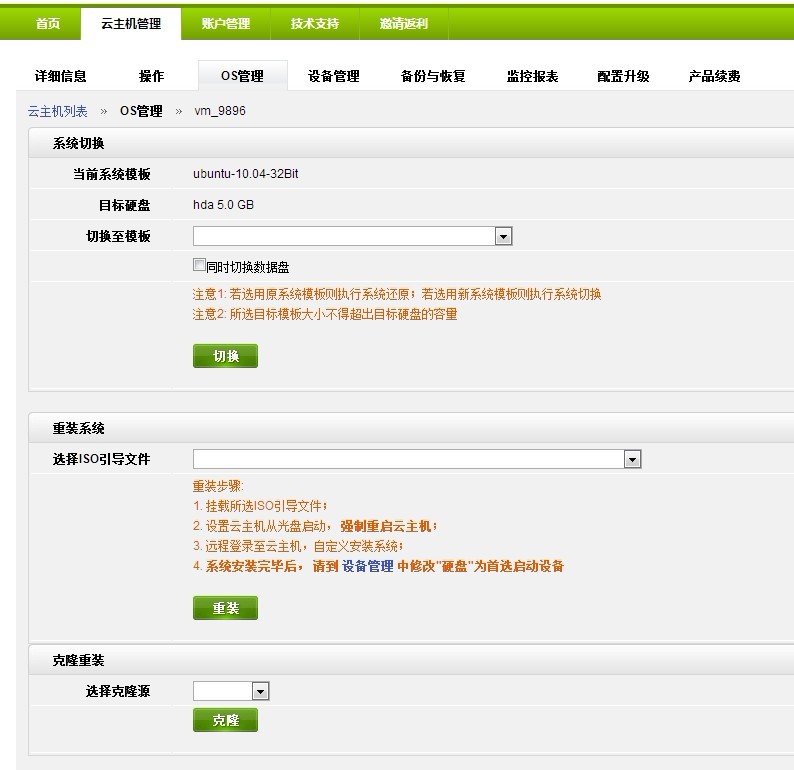
Task: Click the green 克隆 button
Action: point(225,720)
